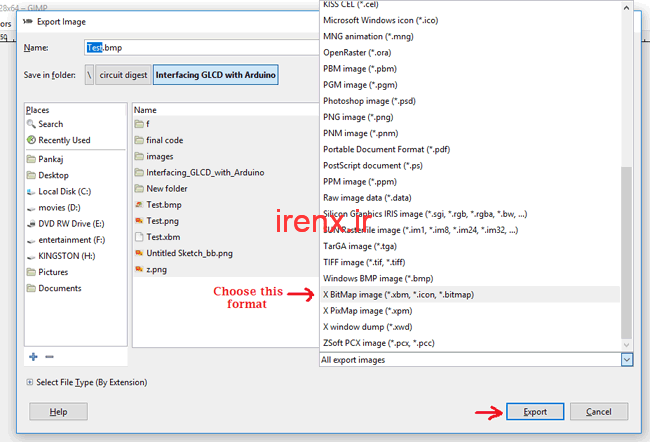Click the DVD RW Drive (E:) icon

31,224
